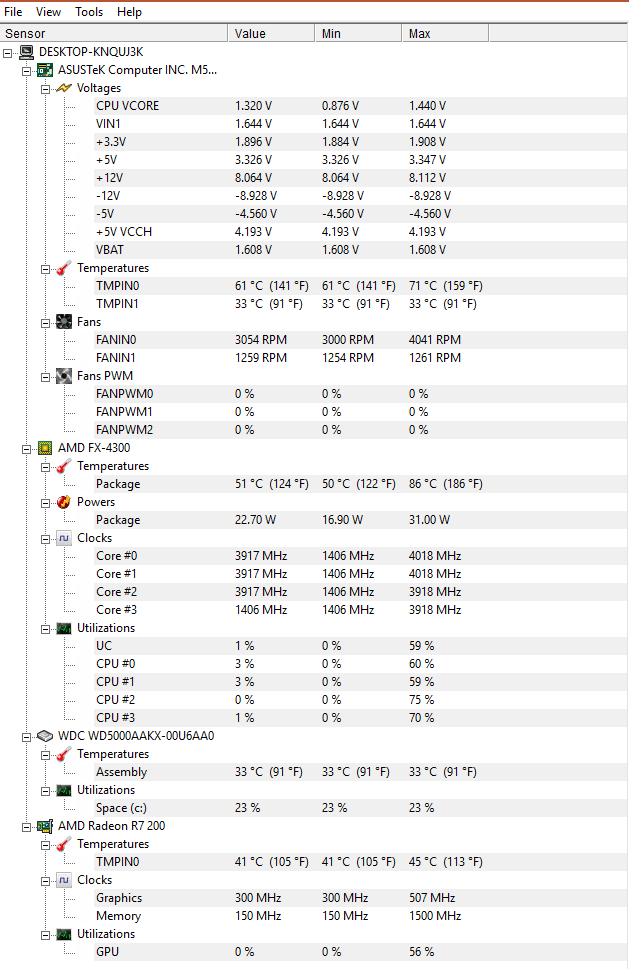Click the Value column header
This screenshot has width=629, height=969.
click(271, 33)
